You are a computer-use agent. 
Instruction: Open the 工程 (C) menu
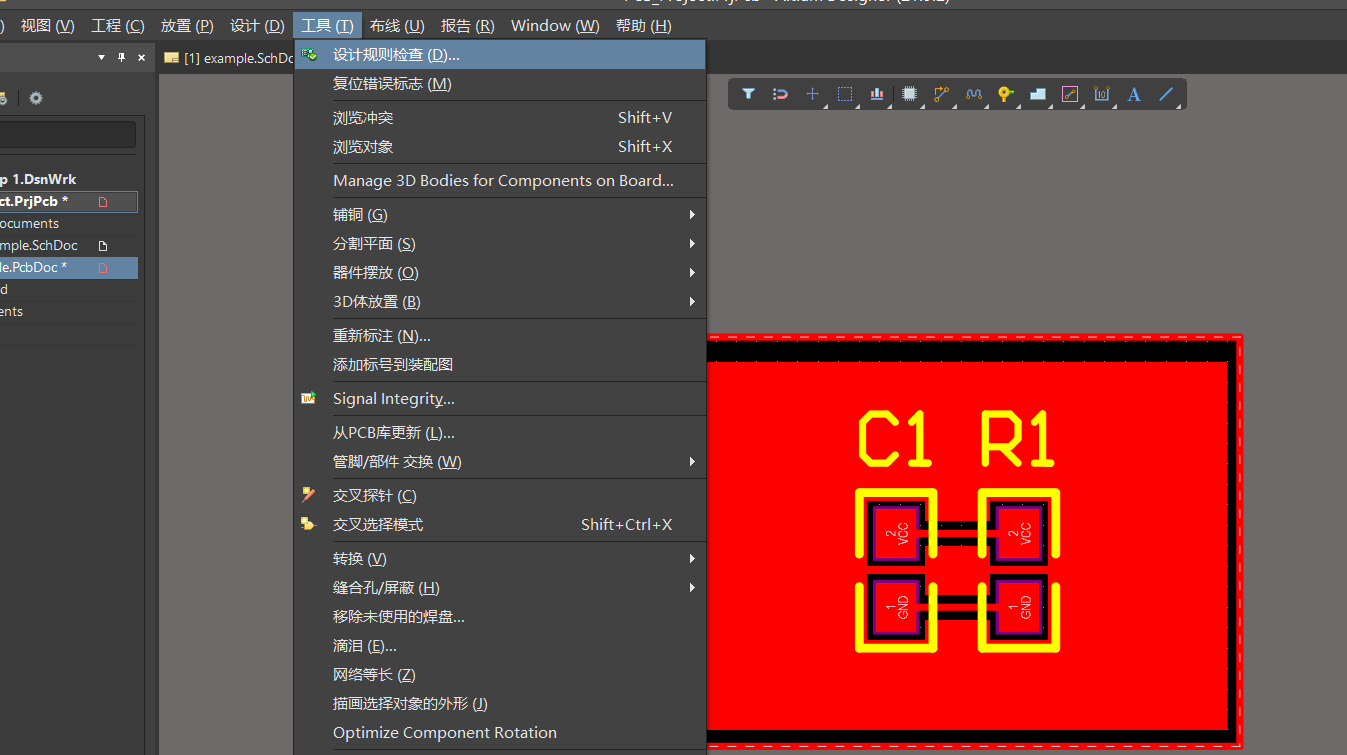118,26
